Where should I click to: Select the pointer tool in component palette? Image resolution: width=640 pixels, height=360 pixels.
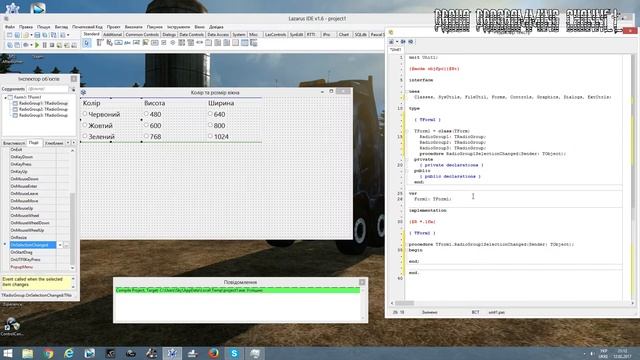[x=87, y=43]
